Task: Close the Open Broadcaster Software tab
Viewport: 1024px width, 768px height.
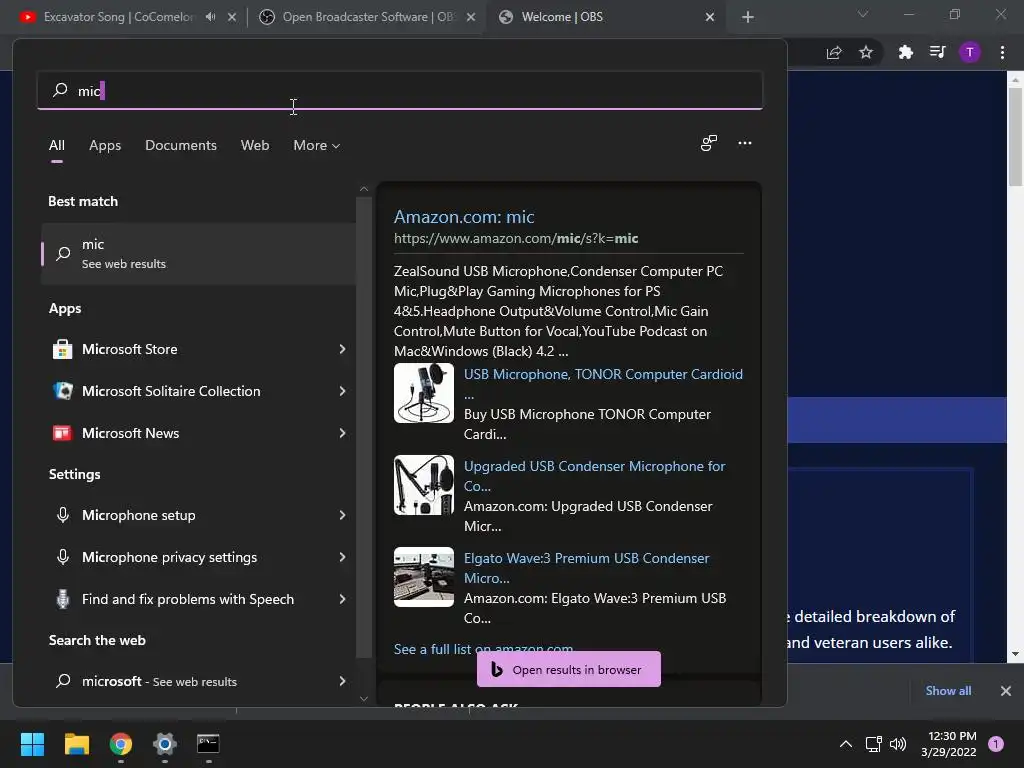Action: coord(471,17)
